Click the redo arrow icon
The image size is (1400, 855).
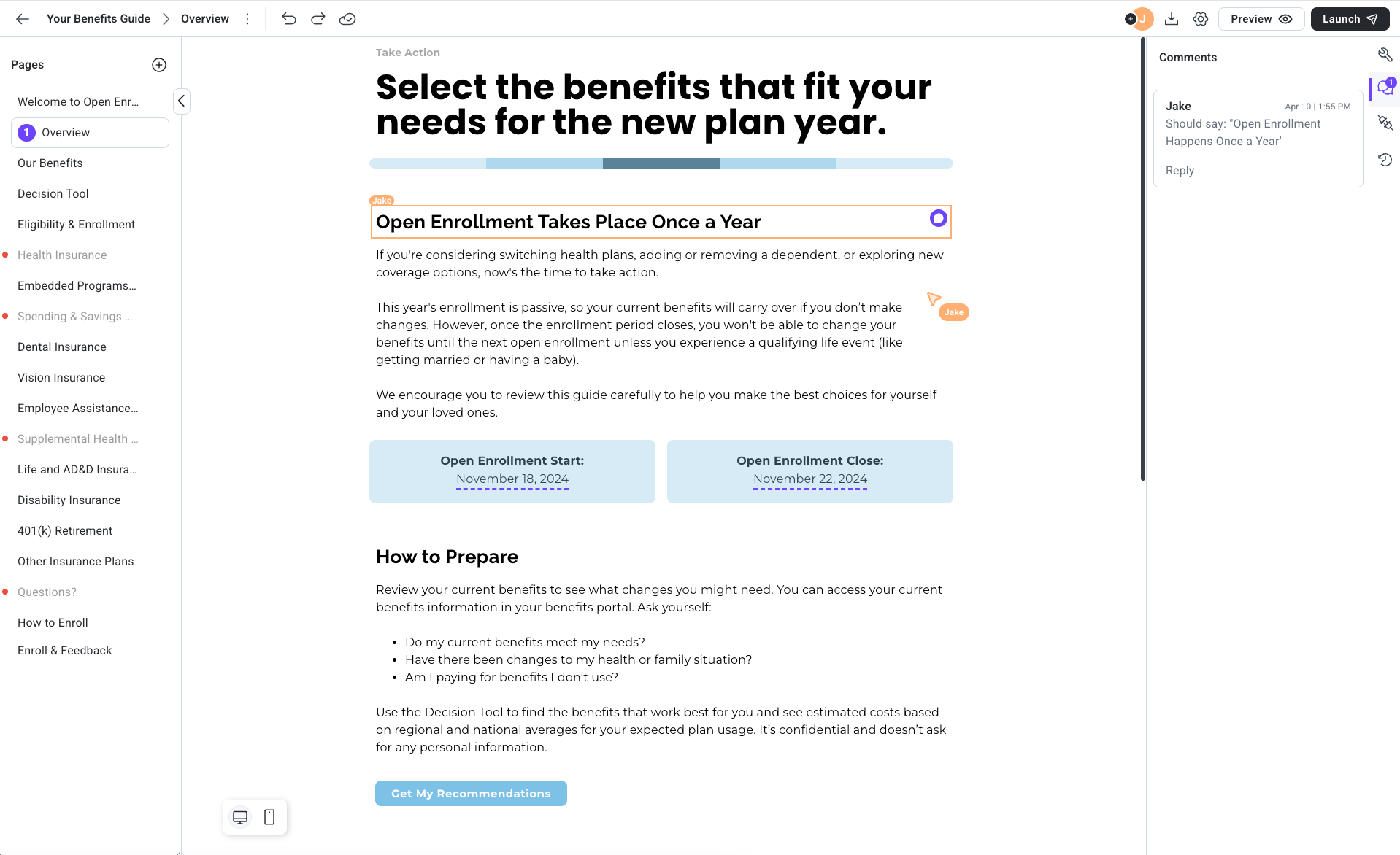click(318, 19)
